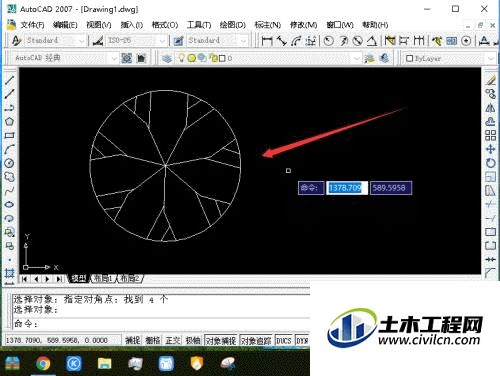Click the Offset tool
The width and height of the screenshot is (500, 376).
tap(490, 121)
